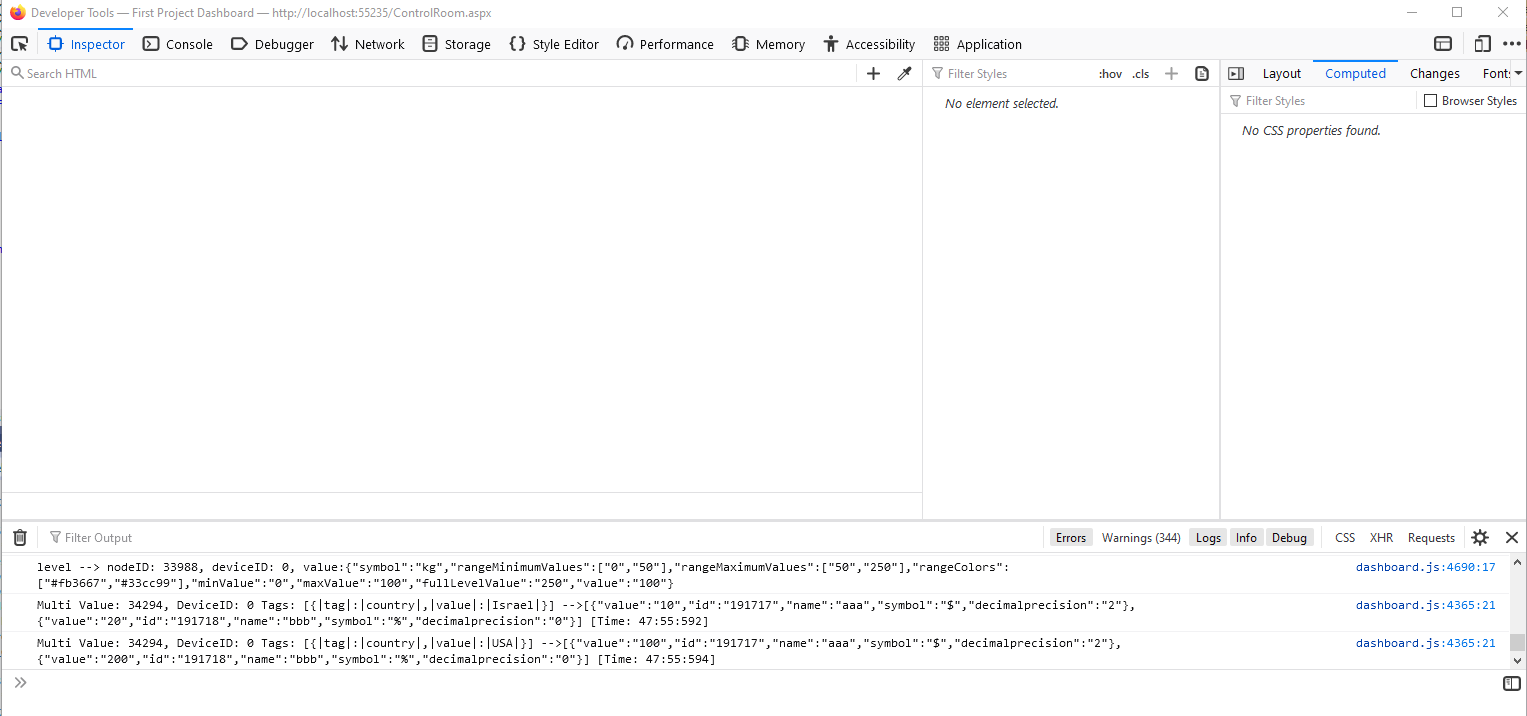Image resolution: width=1527 pixels, height=716 pixels.
Task: Toggle the XHR console filter
Action: tap(1381, 537)
